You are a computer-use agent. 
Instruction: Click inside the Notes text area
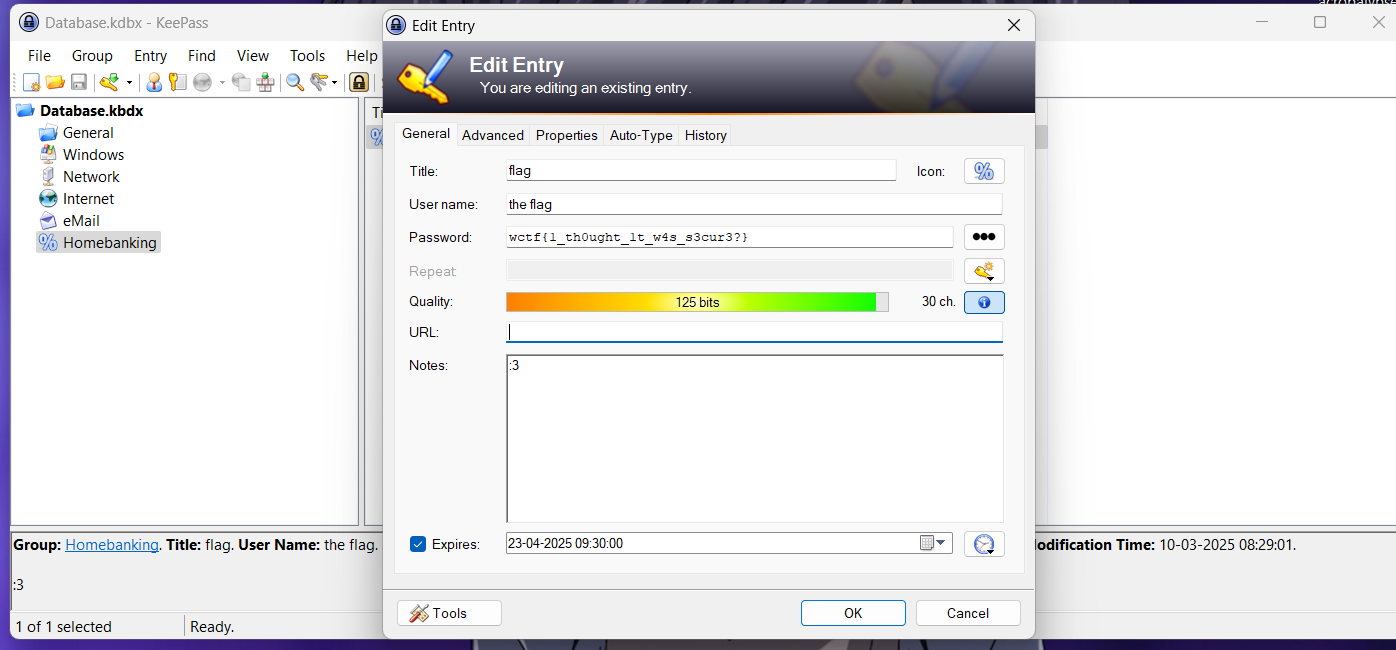(754, 438)
